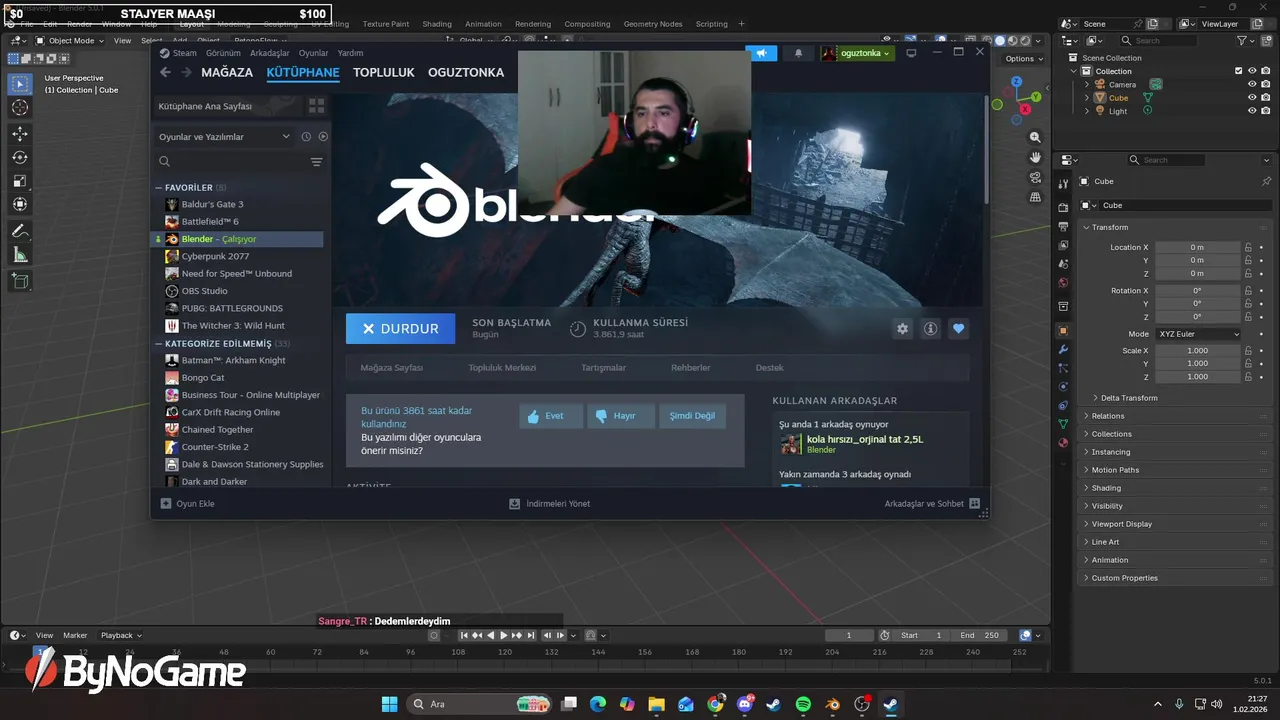Toggle Camera visibility eye in the outliner
The height and width of the screenshot is (720, 1280).
pos(1252,85)
